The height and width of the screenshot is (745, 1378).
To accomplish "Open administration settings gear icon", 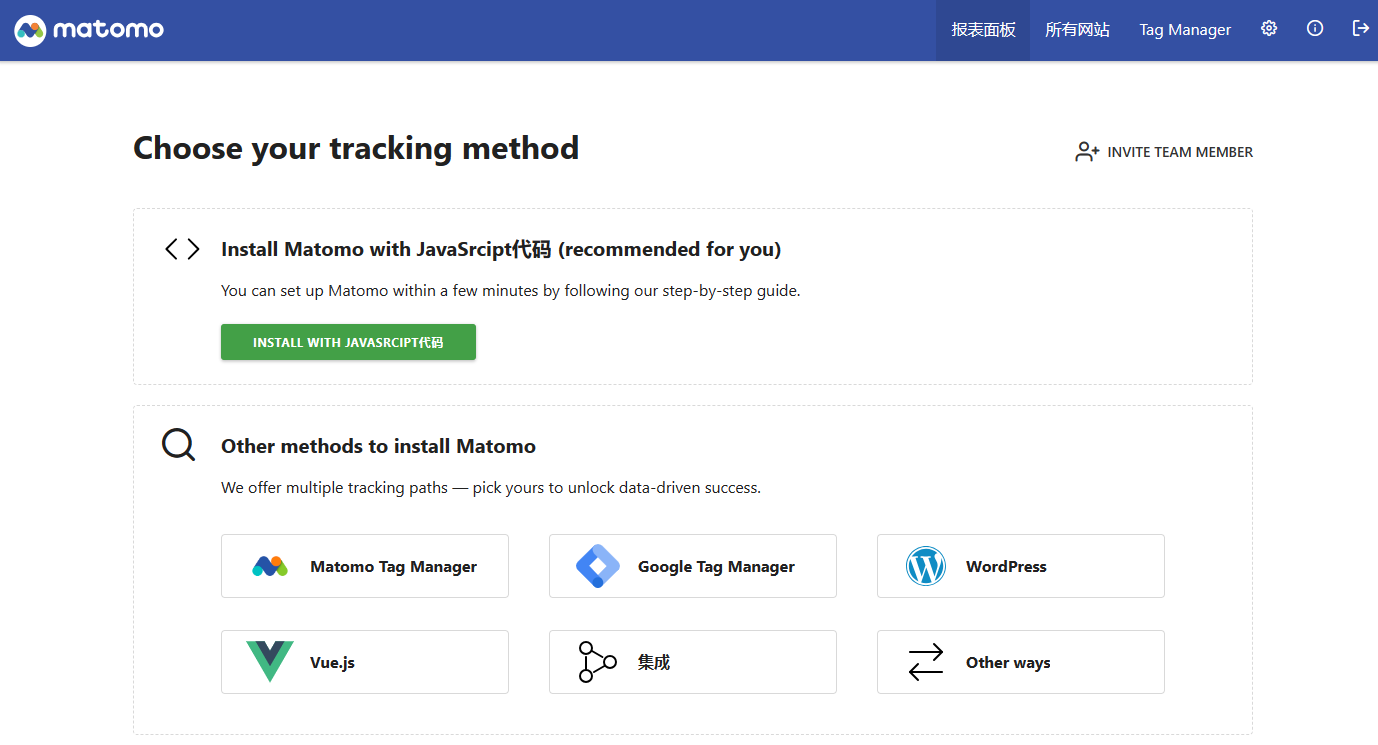I will tap(1269, 29).
